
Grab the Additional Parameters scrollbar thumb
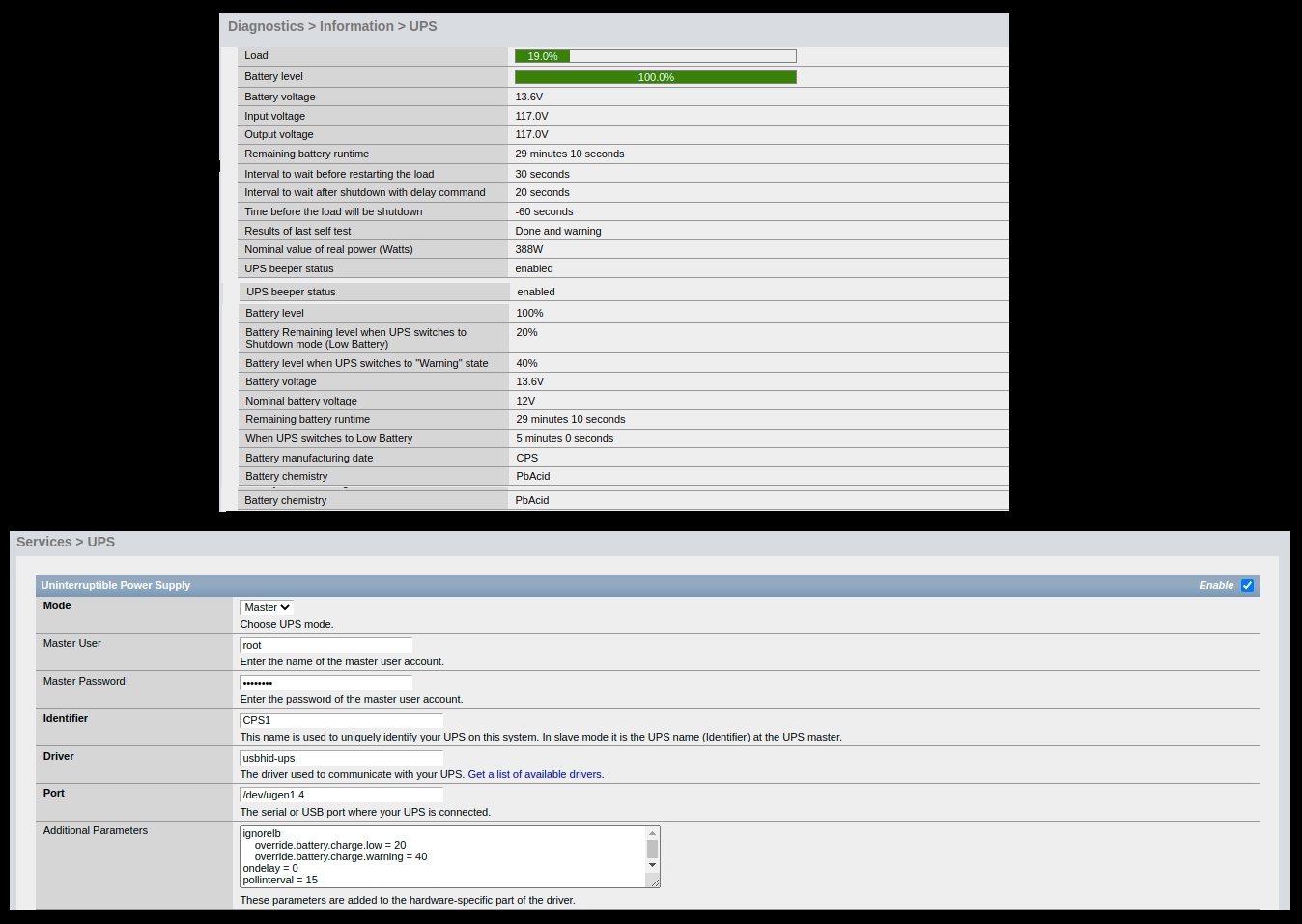[x=652, y=850]
